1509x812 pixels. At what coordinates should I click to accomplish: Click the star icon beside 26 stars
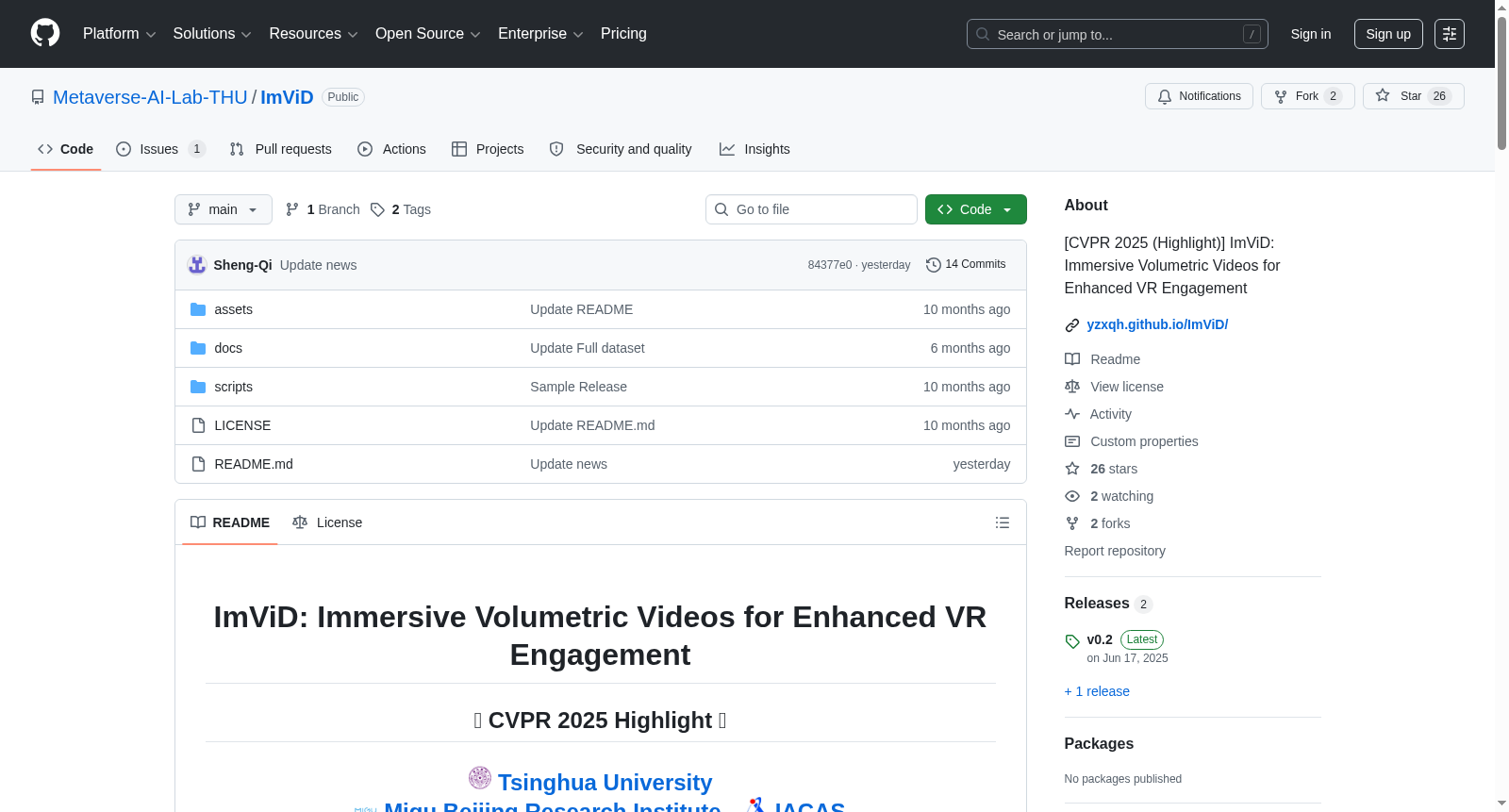point(1072,469)
